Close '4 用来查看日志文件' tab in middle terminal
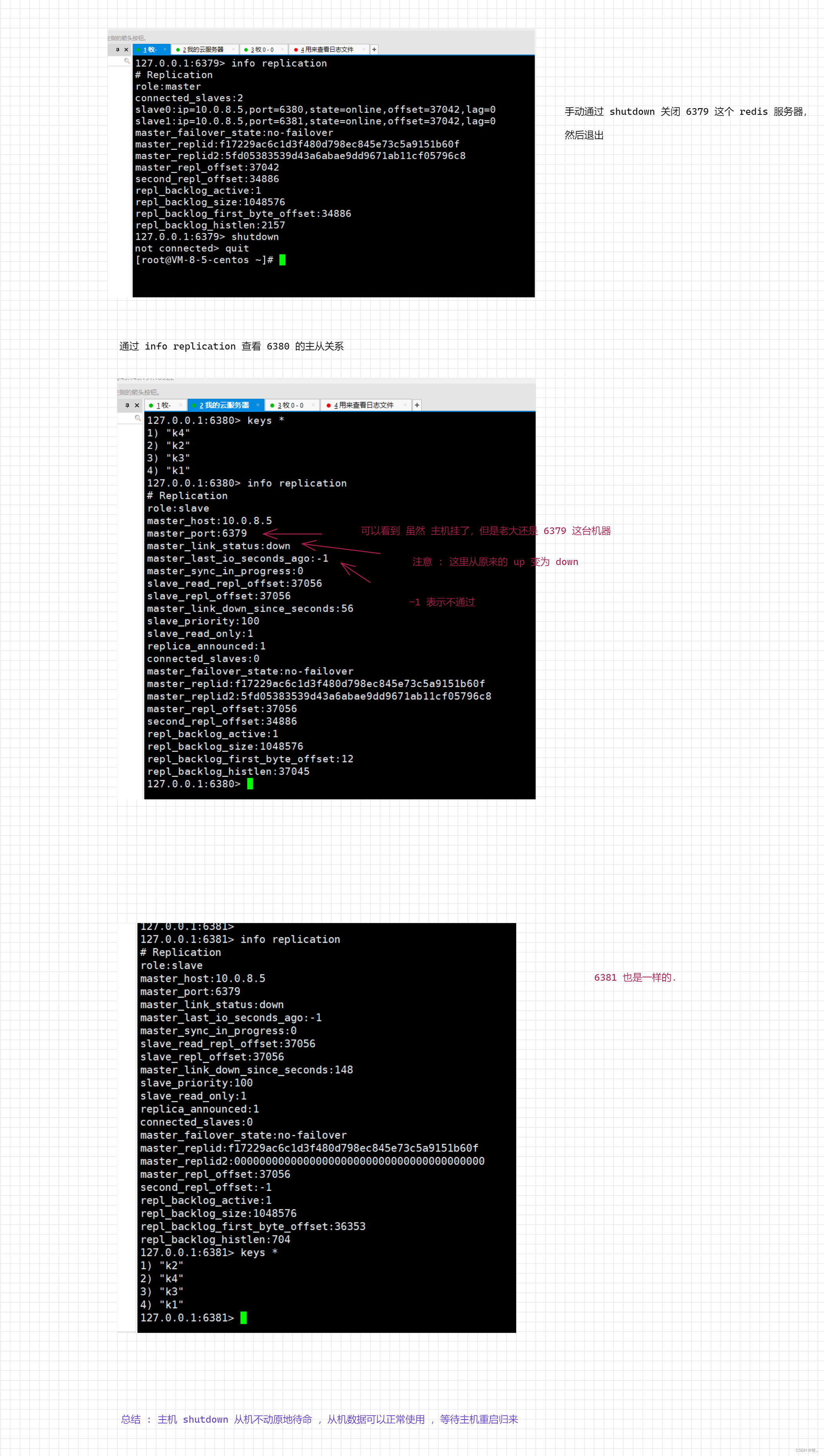824x1456 pixels. tap(405, 404)
